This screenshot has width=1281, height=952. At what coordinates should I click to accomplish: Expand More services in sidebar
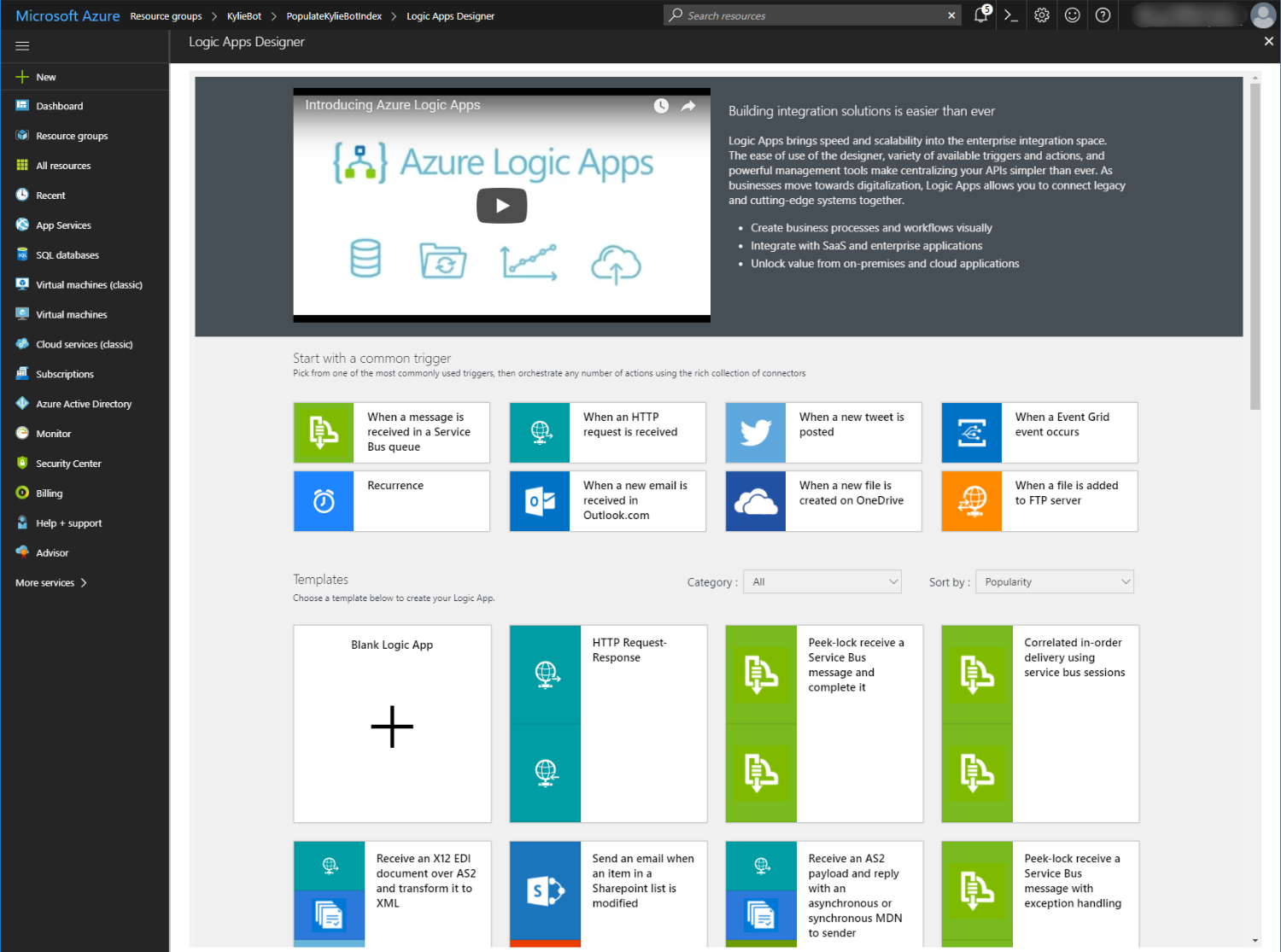[x=51, y=583]
